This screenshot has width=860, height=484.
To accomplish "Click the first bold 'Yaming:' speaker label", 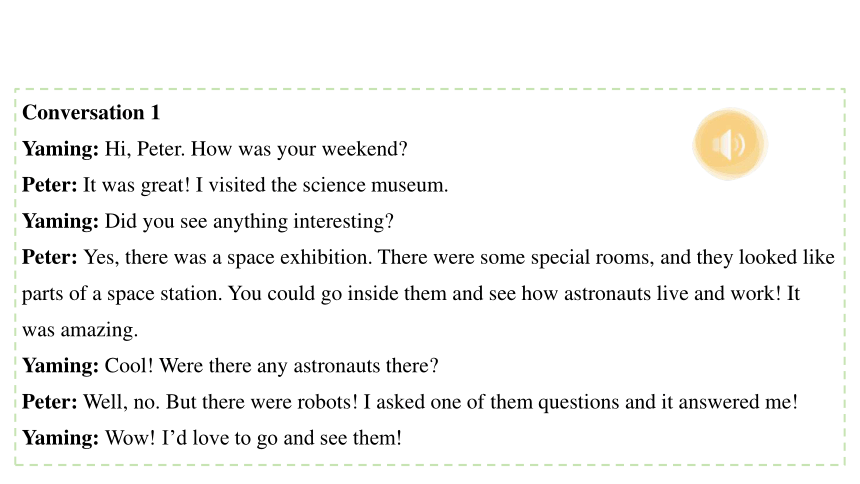I will pyautogui.click(x=60, y=149).
